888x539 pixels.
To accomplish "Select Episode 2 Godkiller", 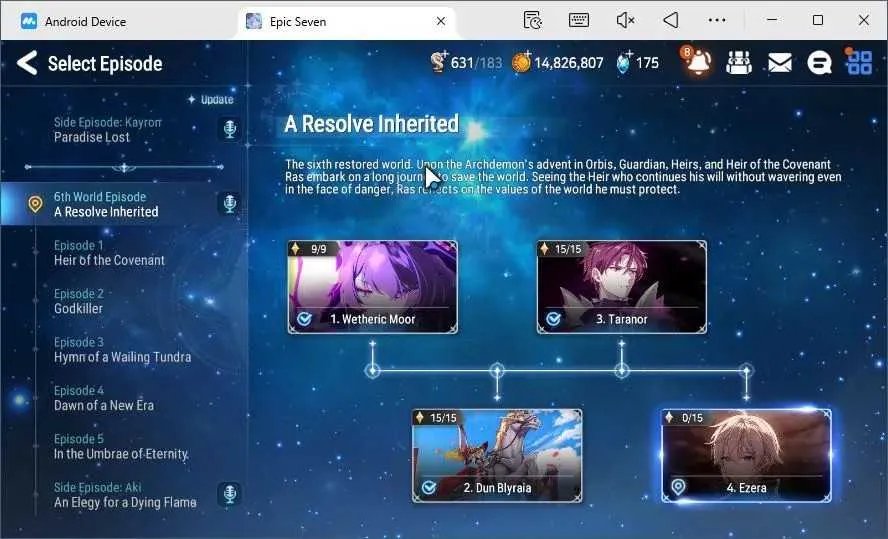I will (x=125, y=302).
